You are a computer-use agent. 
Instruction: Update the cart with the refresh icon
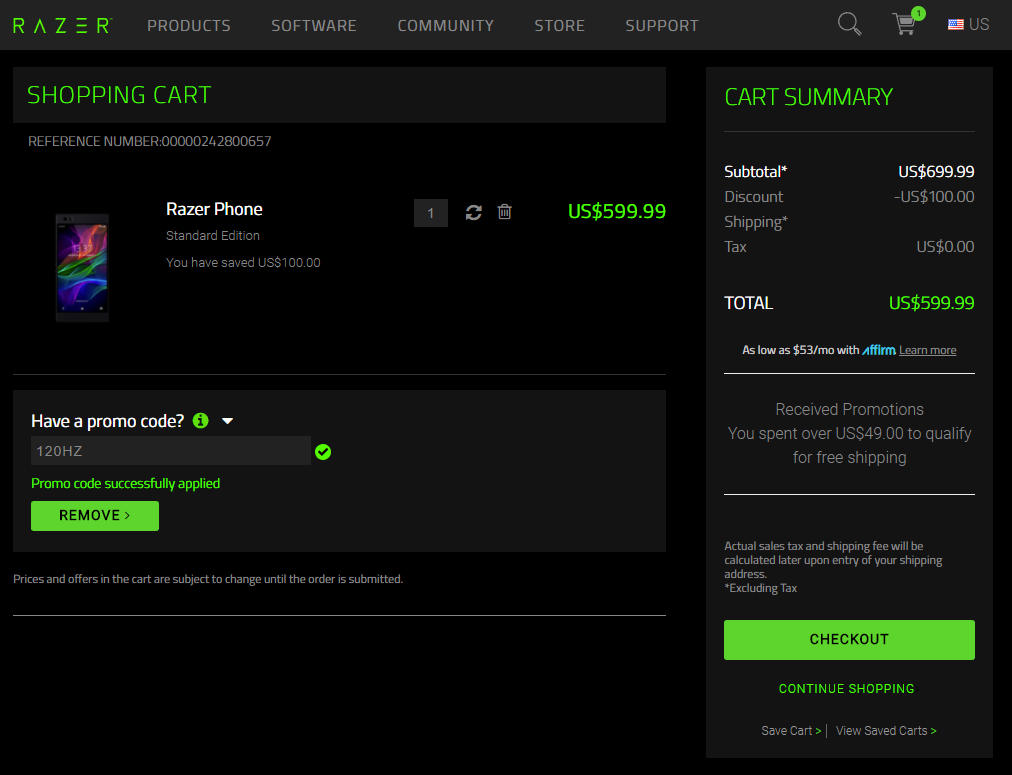point(473,212)
